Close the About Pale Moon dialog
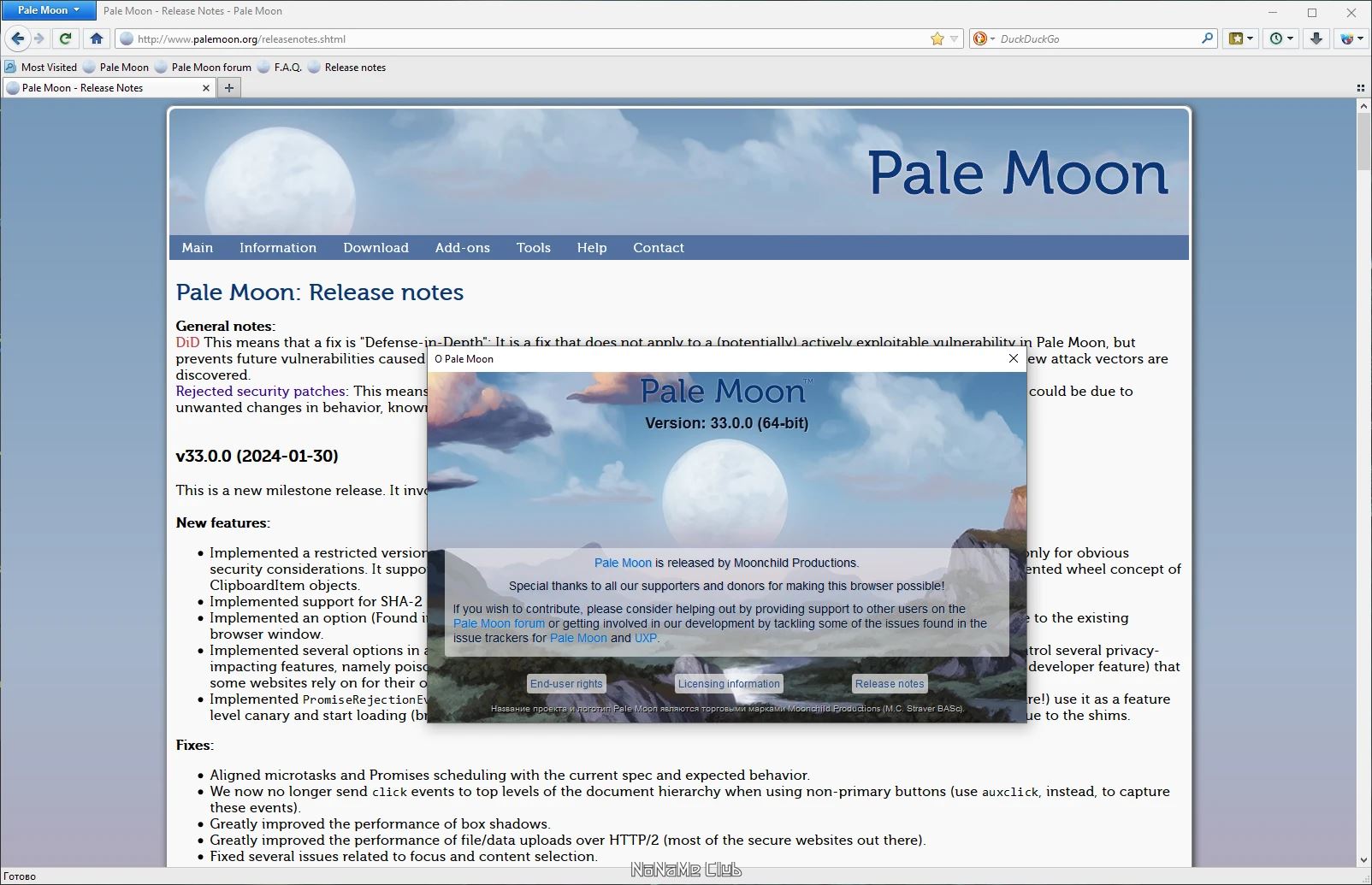Image resolution: width=1372 pixels, height=885 pixels. coord(1014,358)
